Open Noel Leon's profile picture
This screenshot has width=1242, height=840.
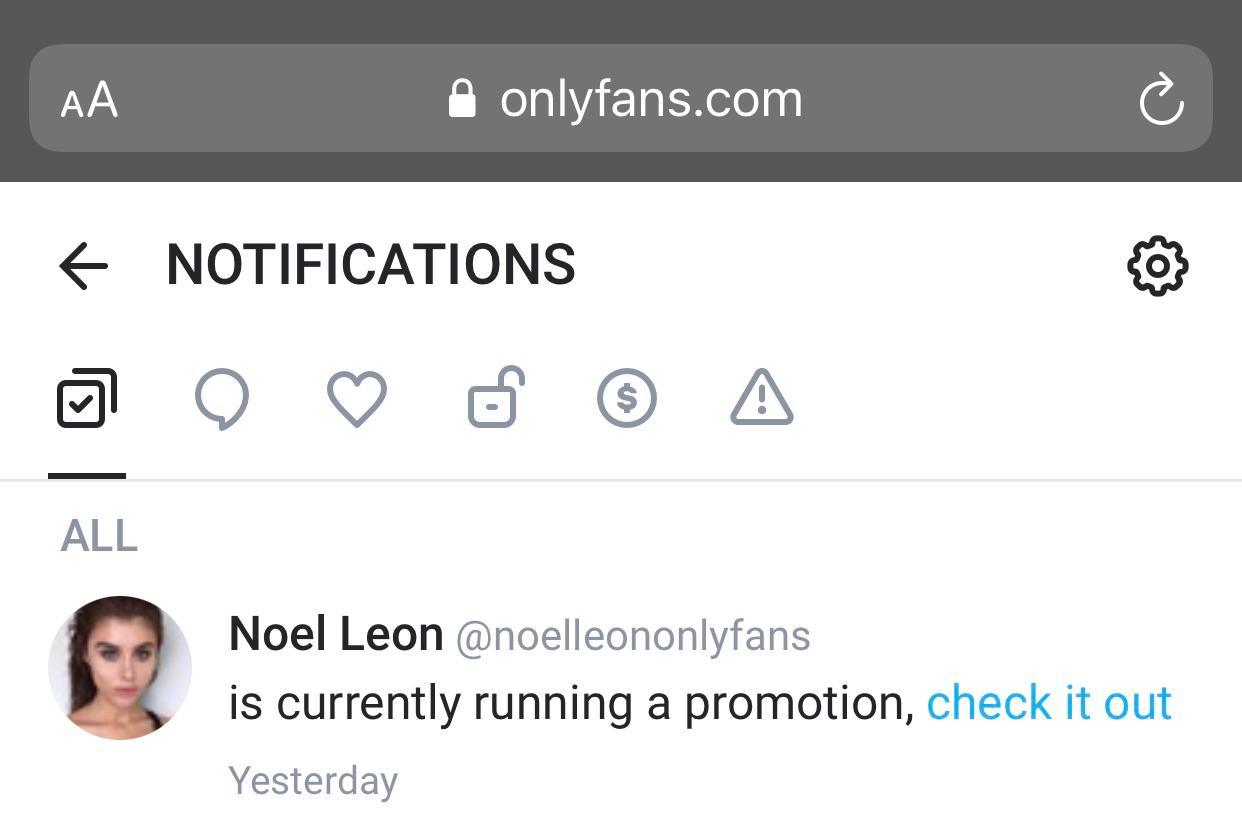point(120,668)
